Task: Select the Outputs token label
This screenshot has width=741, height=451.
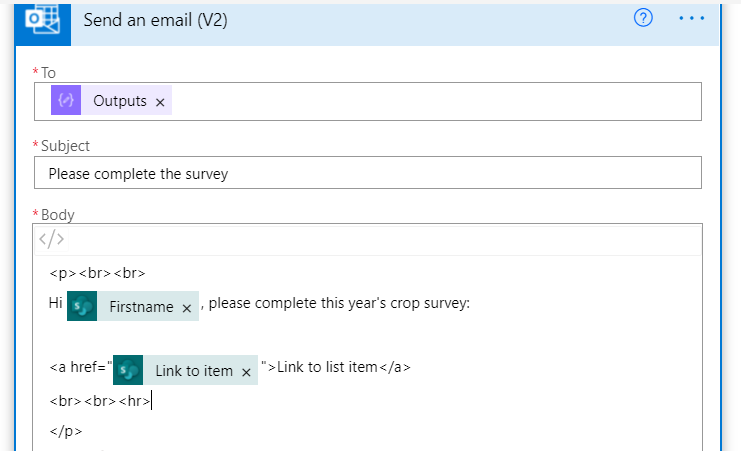Action: point(120,101)
